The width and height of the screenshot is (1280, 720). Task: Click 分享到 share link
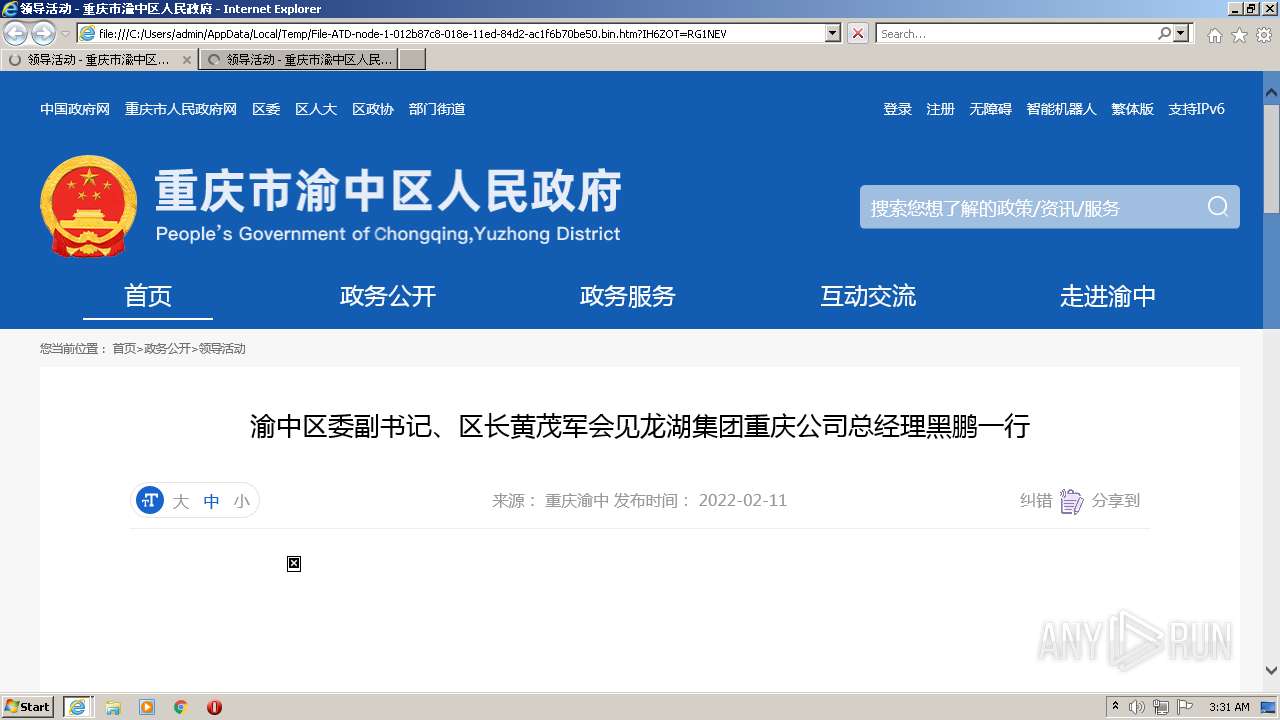point(1116,501)
